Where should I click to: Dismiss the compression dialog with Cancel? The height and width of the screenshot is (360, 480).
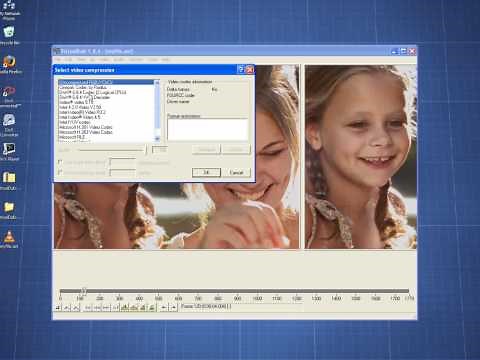(236, 172)
